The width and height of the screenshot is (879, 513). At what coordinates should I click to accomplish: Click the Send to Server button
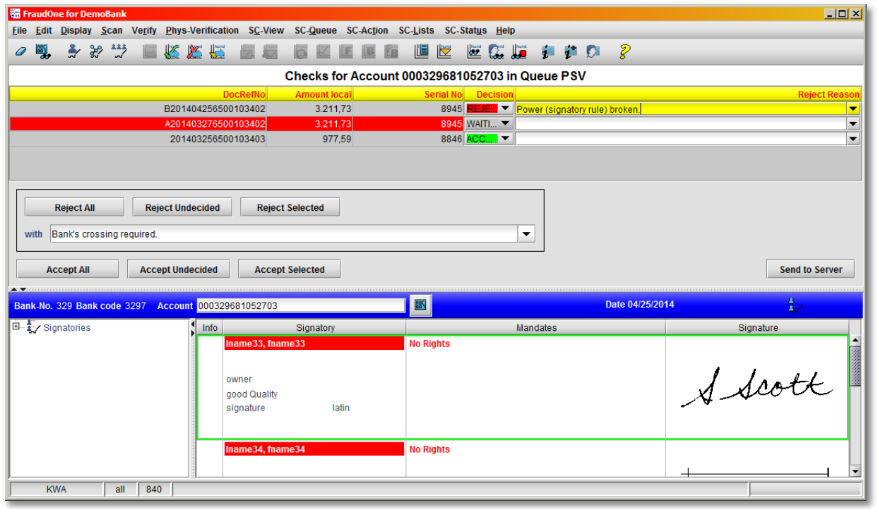click(811, 269)
